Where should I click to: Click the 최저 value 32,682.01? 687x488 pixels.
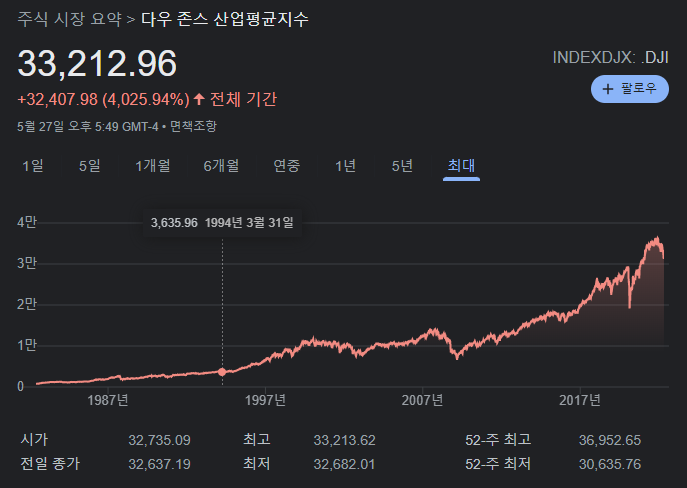pyautogui.click(x=344, y=464)
